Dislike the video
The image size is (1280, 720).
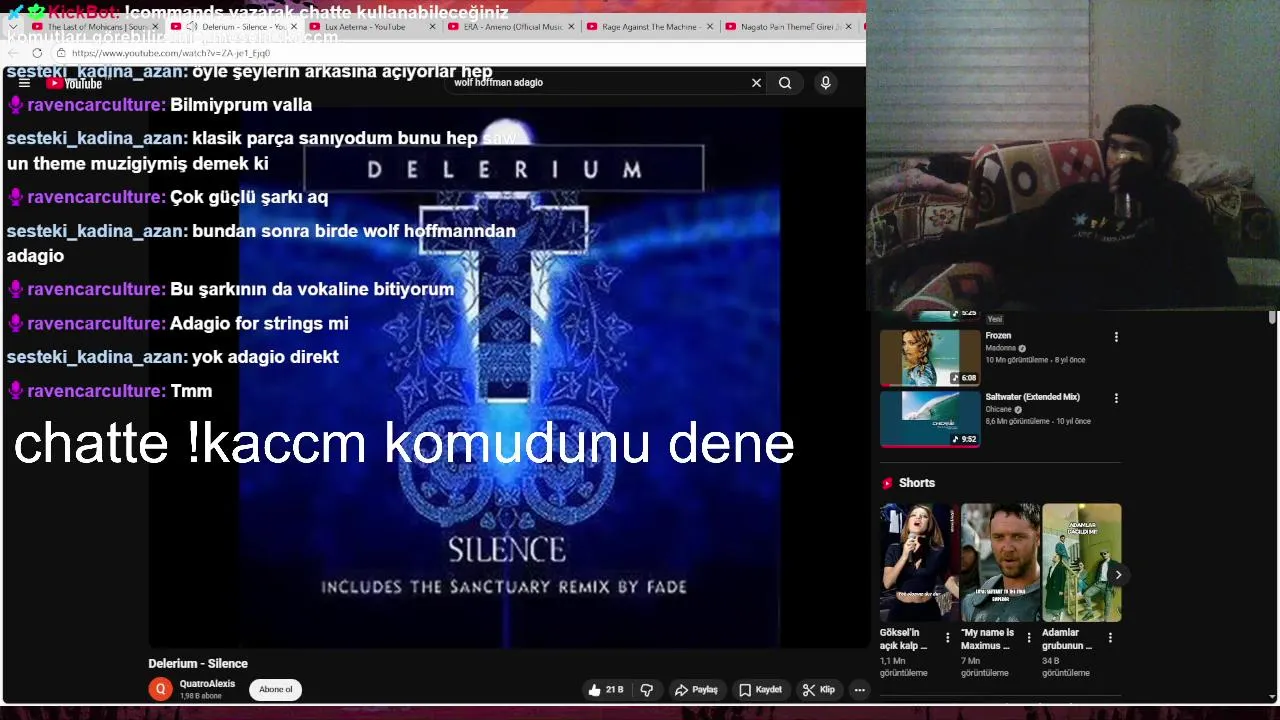click(646, 690)
